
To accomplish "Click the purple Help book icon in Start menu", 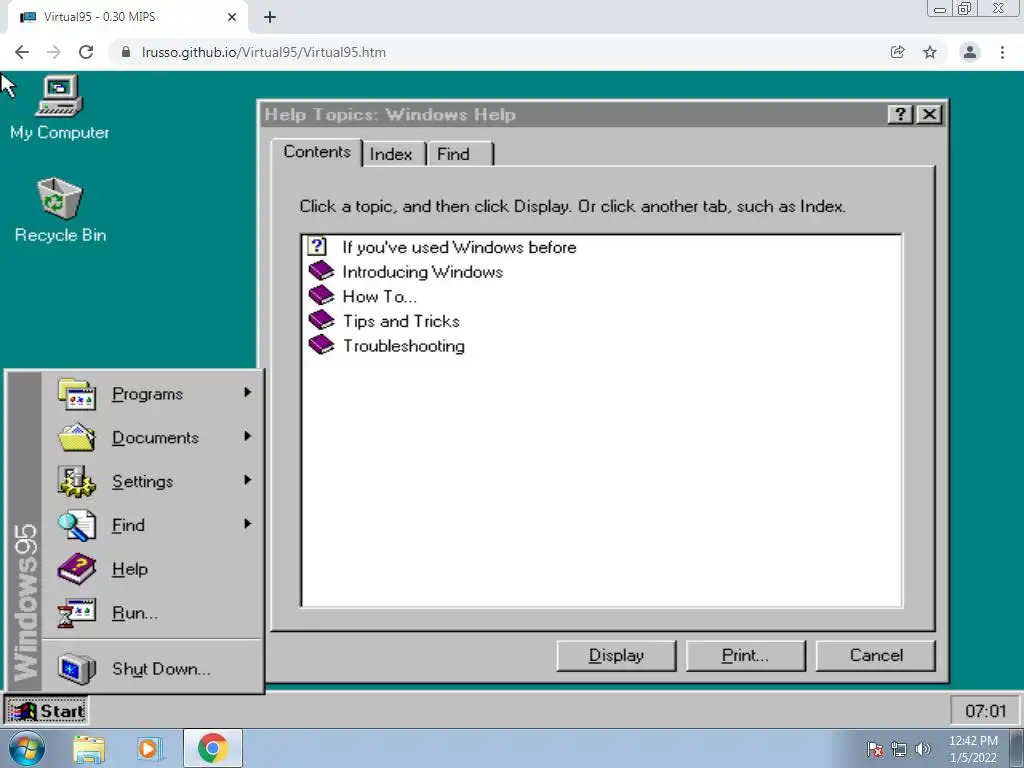I will point(77,569).
